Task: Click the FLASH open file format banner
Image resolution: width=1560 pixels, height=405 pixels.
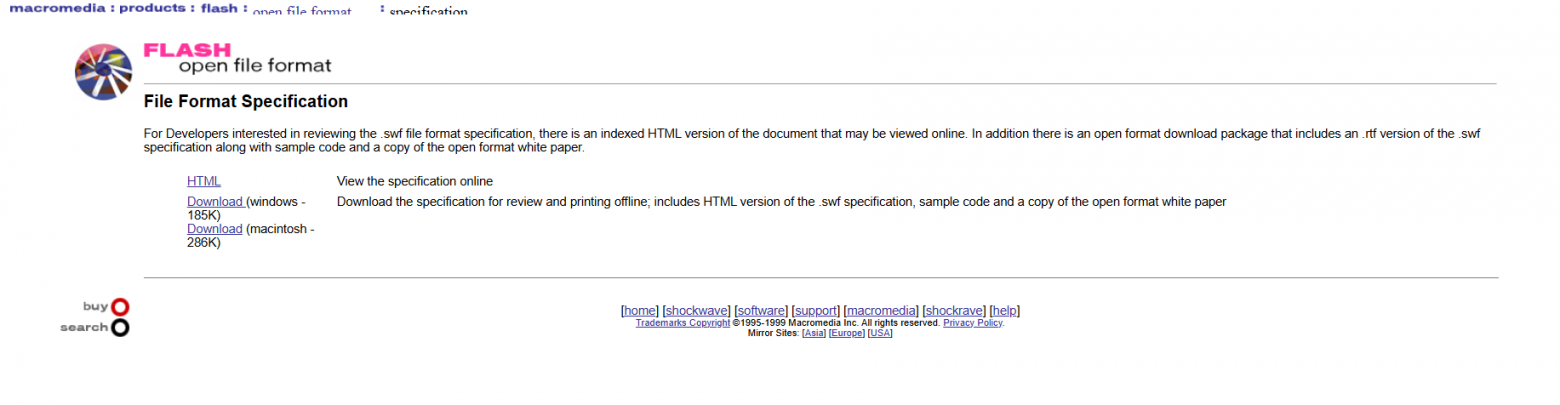Action: (x=238, y=59)
